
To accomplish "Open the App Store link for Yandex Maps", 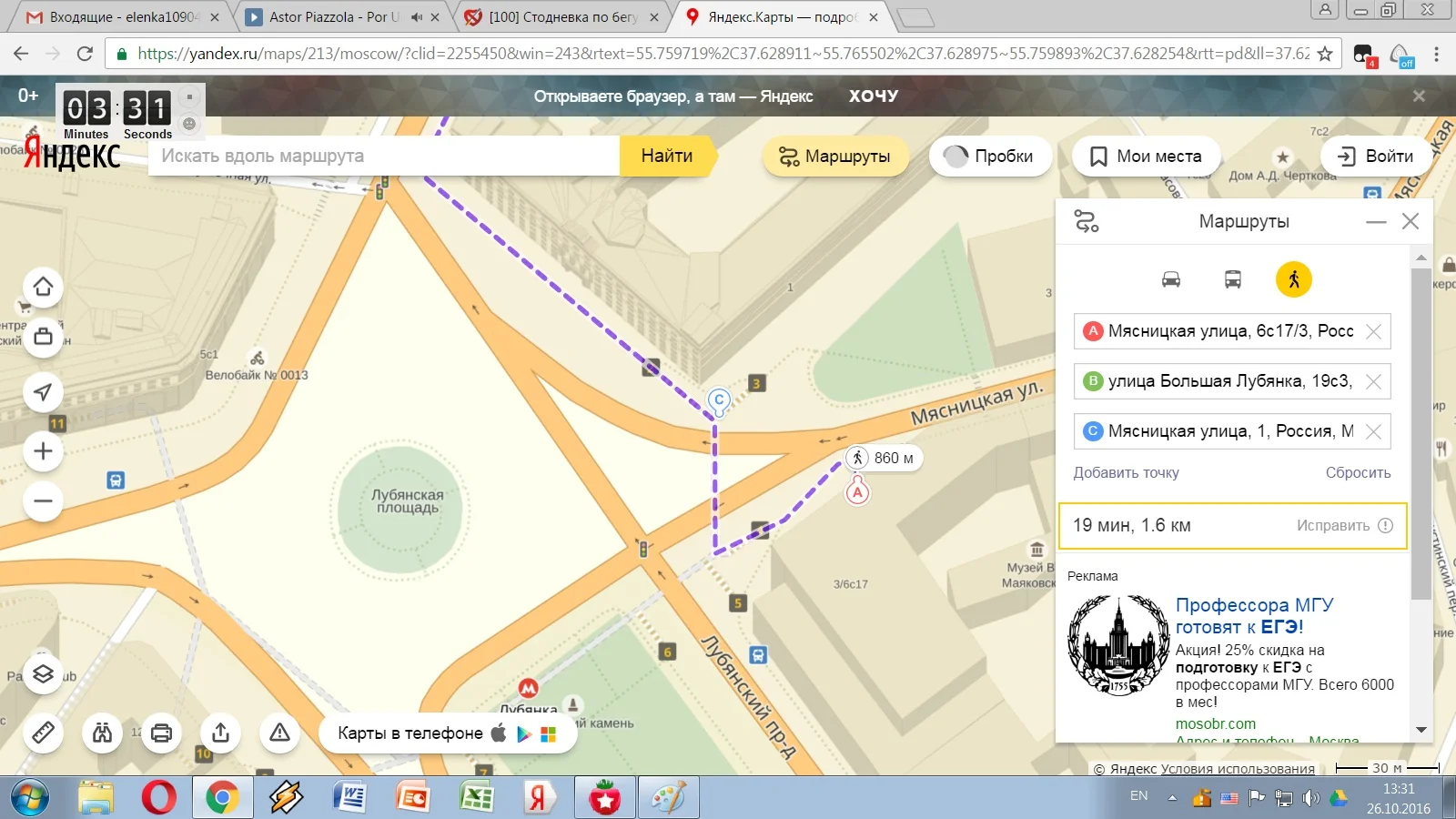I will point(498,733).
